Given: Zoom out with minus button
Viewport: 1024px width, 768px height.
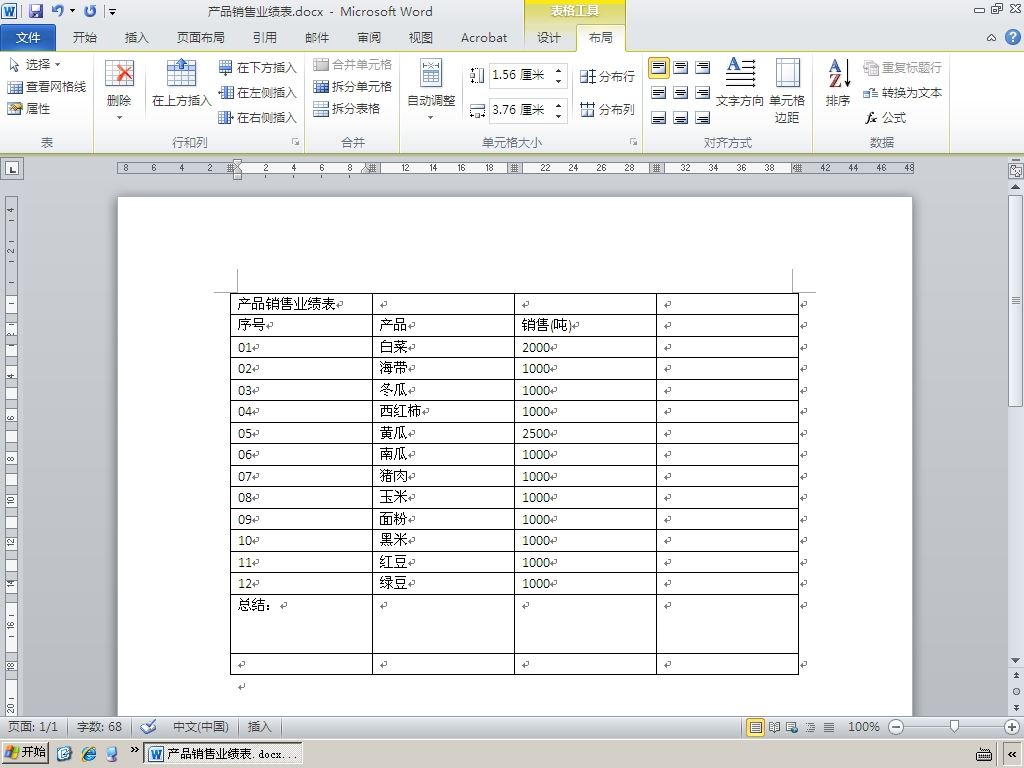Looking at the screenshot, I should pos(897,727).
